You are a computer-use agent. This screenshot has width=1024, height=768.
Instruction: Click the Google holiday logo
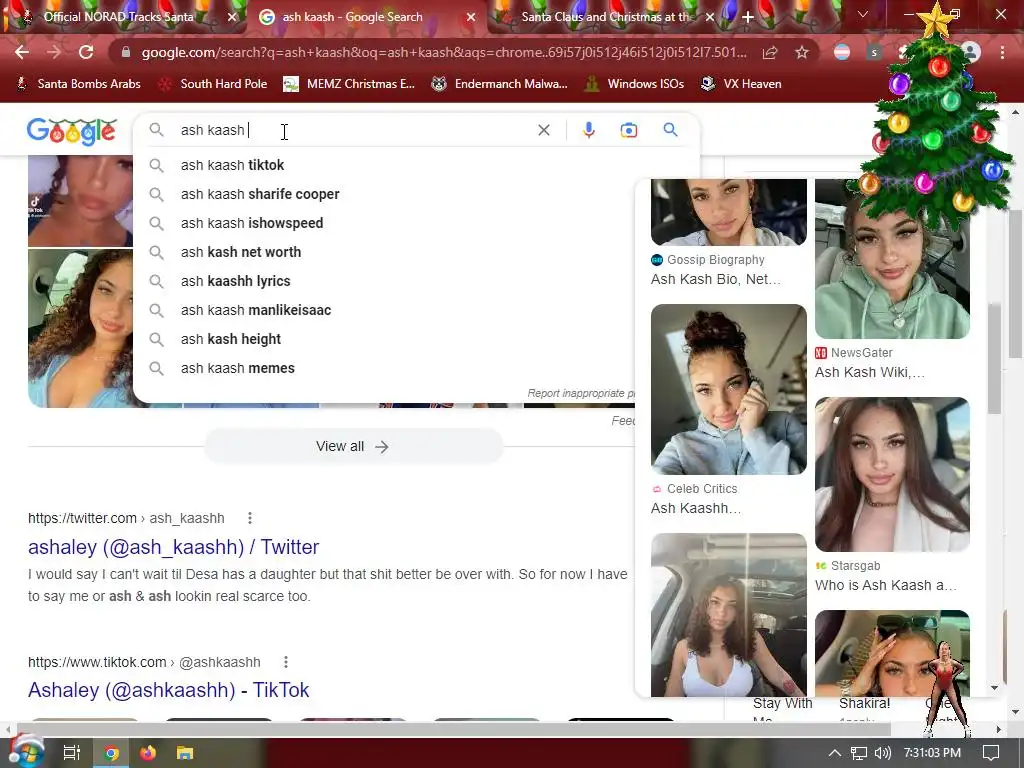(72, 131)
